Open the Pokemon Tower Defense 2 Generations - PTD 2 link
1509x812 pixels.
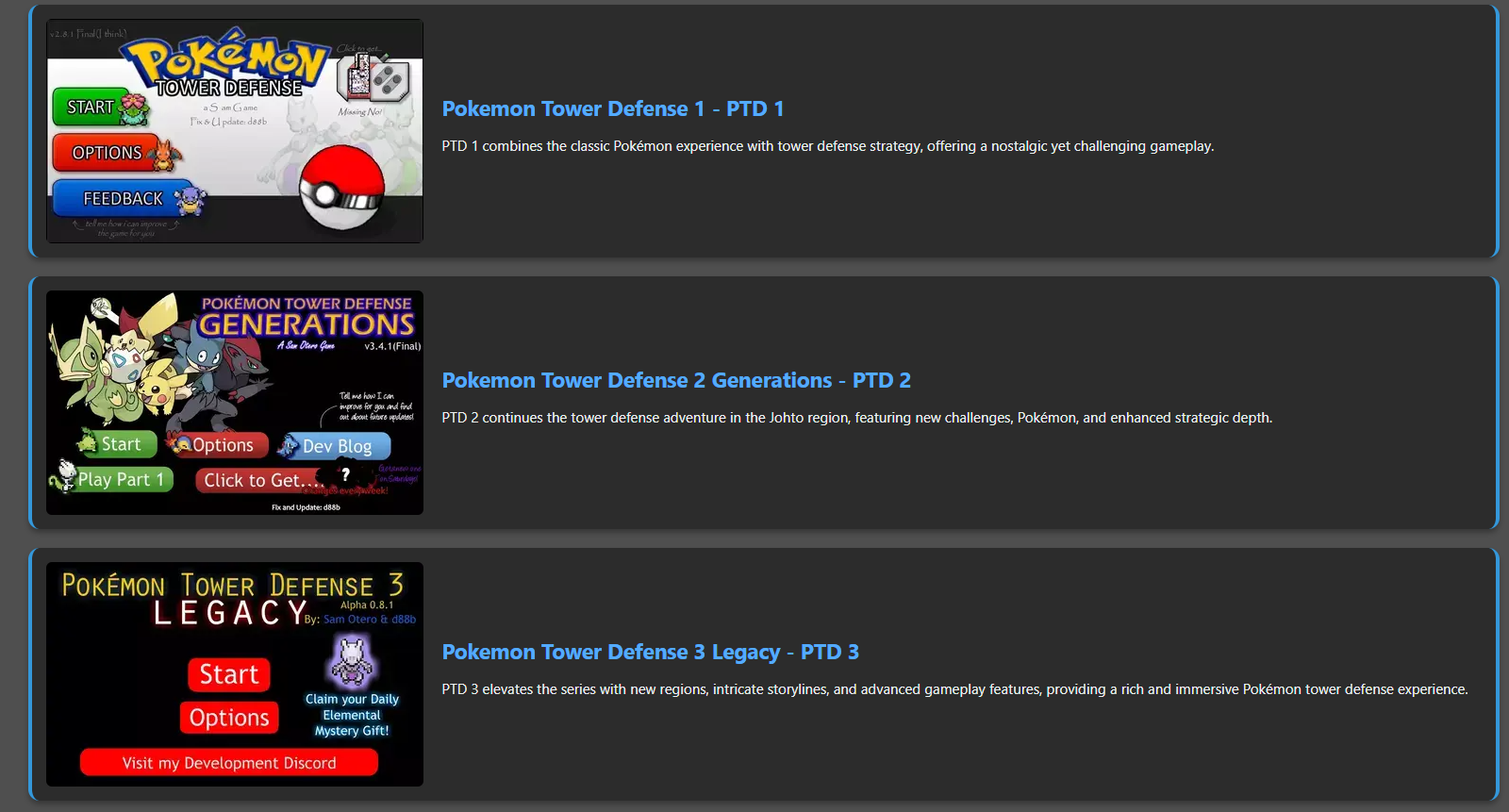676,380
